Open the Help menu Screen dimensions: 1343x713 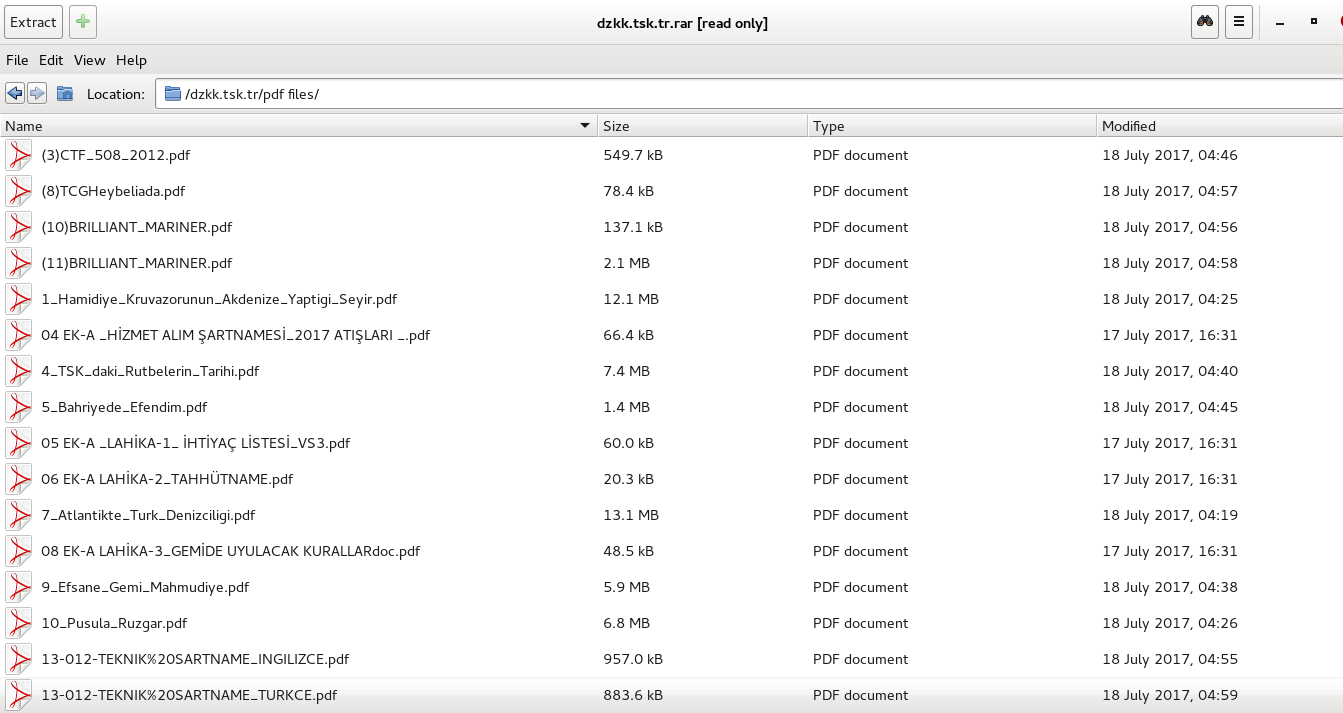[x=131, y=60]
